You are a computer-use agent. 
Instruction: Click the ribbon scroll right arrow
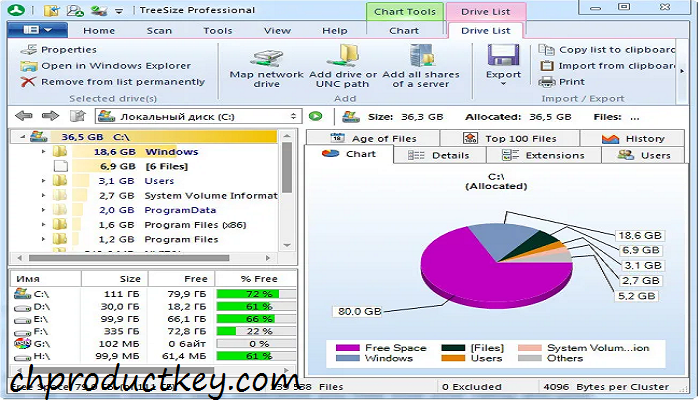click(682, 71)
